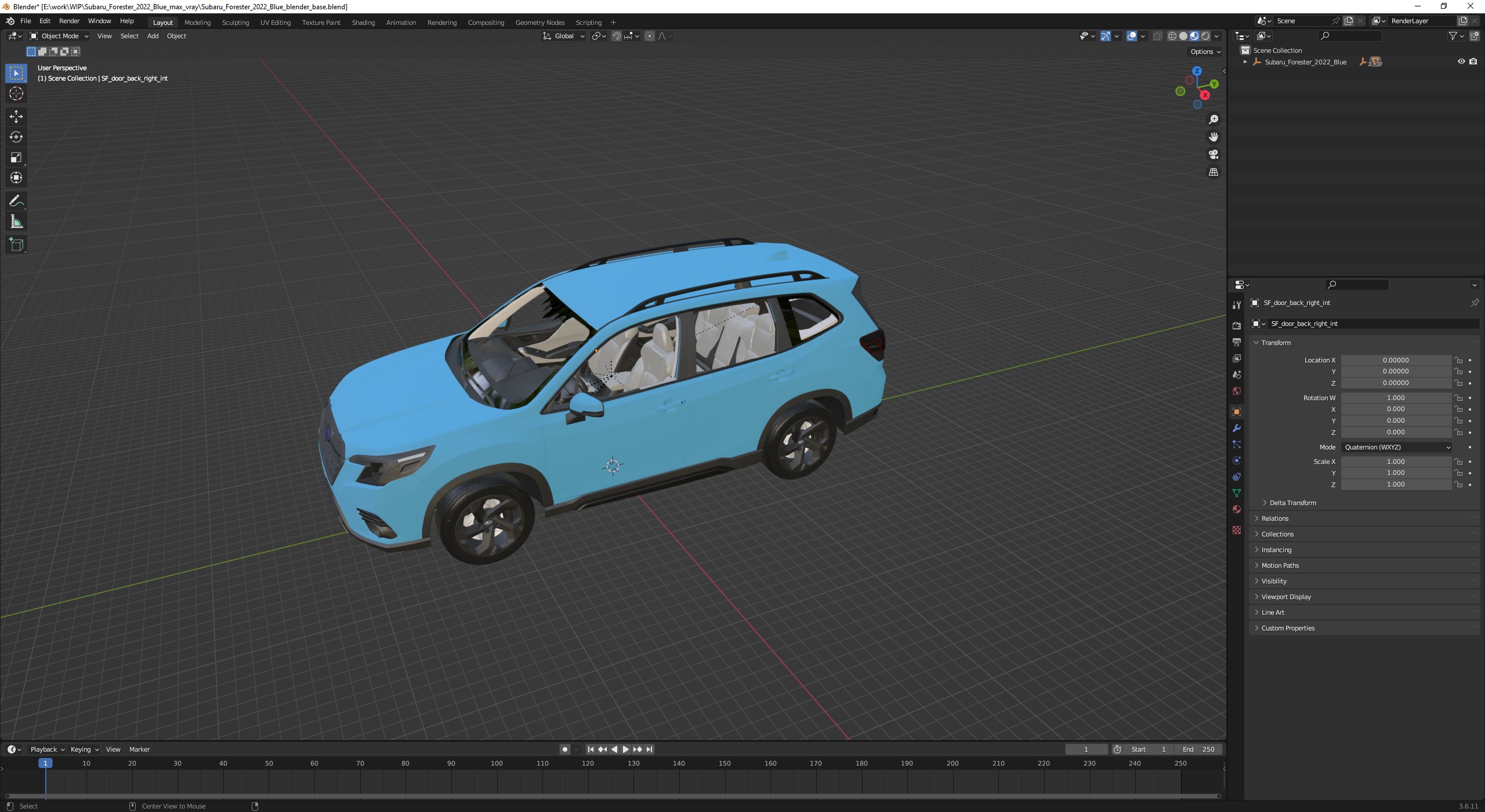Viewport: 1485px width, 812px height.
Task: Open the World properties tab
Action: tap(1237, 391)
